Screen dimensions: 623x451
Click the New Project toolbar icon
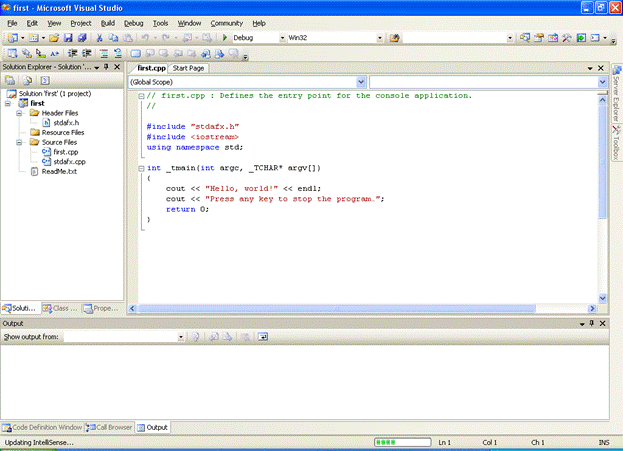tap(13, 38)
